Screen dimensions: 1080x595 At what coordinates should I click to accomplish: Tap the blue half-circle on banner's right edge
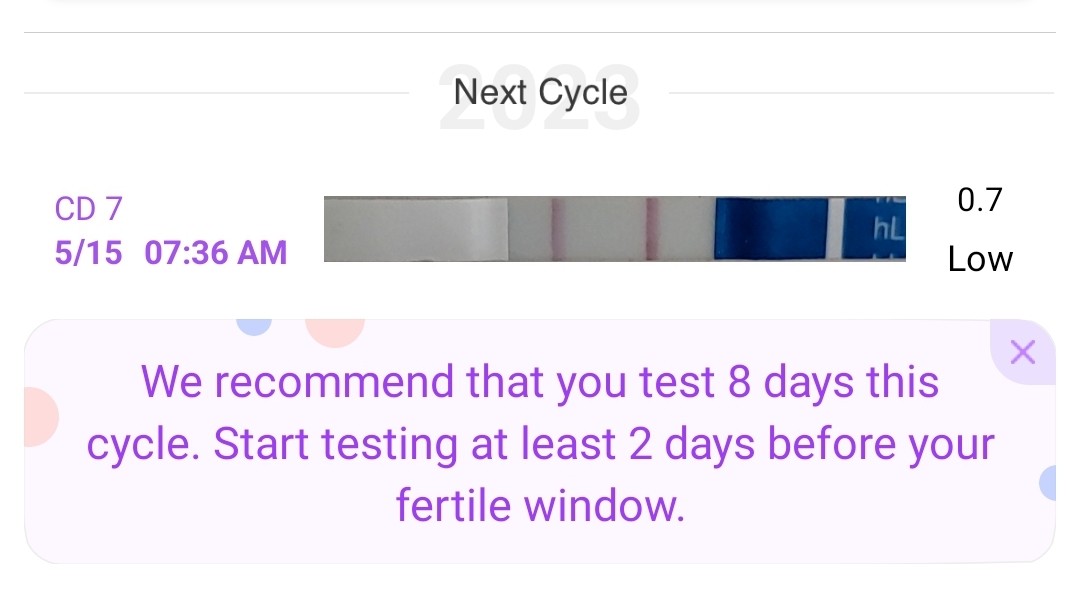coord(1048,483)
